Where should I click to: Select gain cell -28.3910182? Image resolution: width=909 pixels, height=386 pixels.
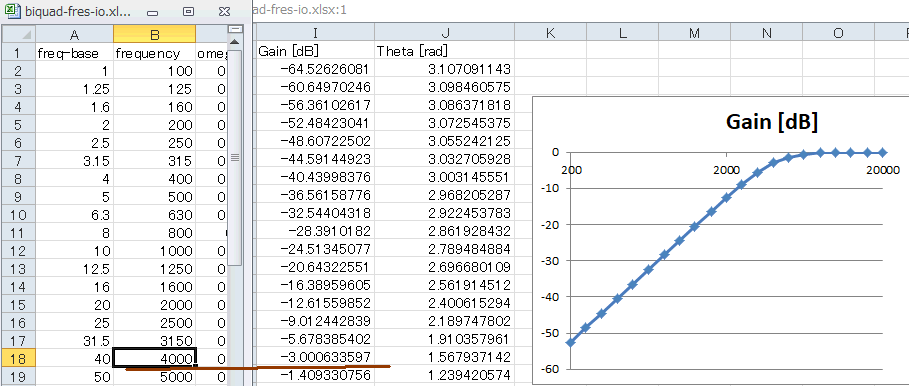pos(315,231)
